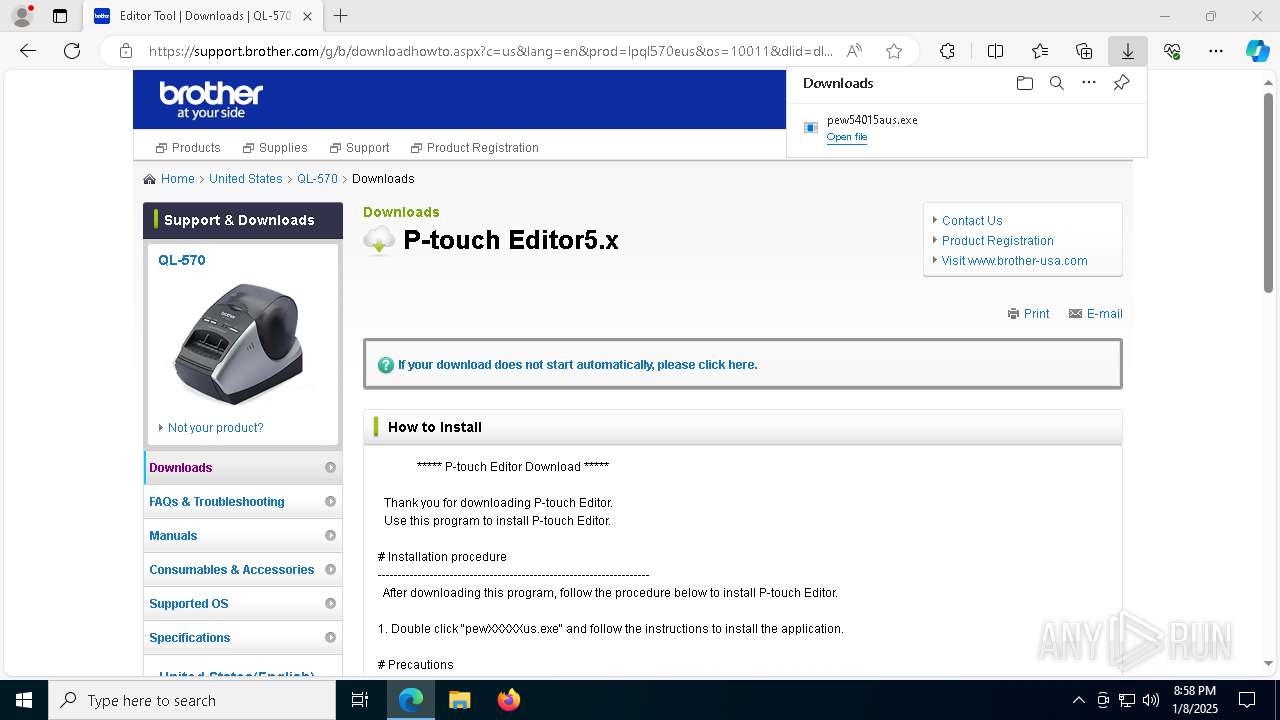Click arrow icon beside Manuals
The width and height of the screenshot is (1280, 720).
point(330,536)
